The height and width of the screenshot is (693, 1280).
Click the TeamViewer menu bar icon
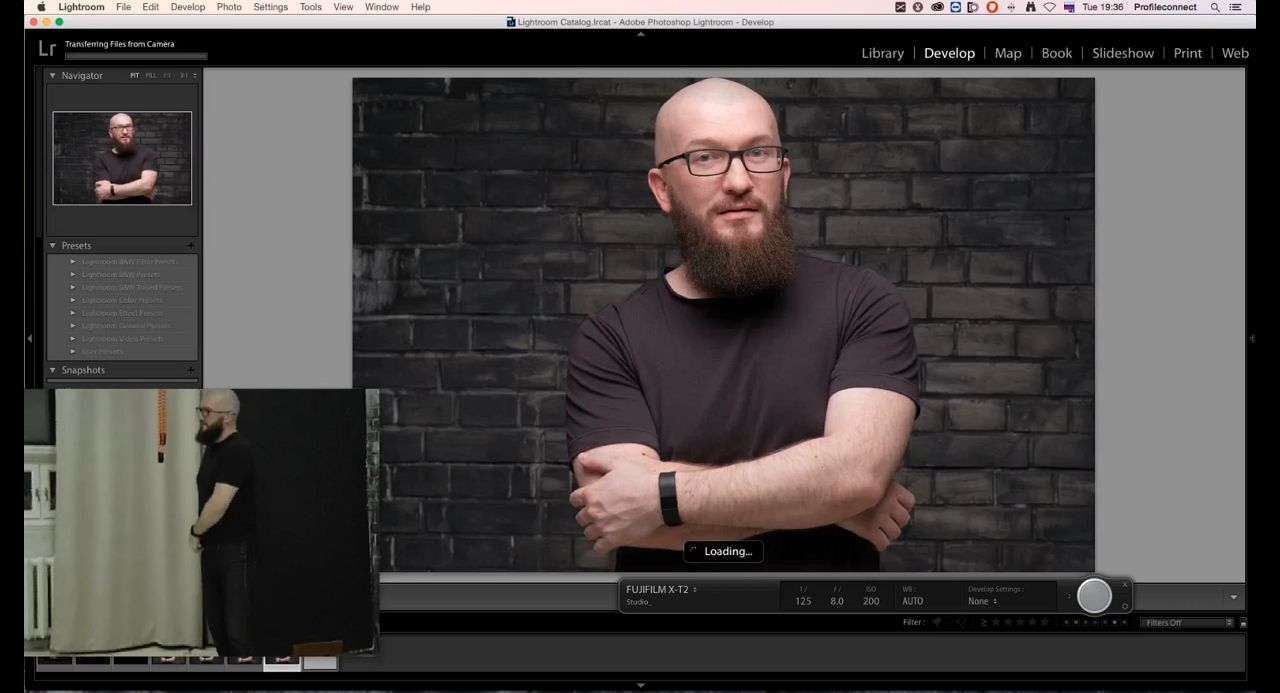tap(955, 7)
